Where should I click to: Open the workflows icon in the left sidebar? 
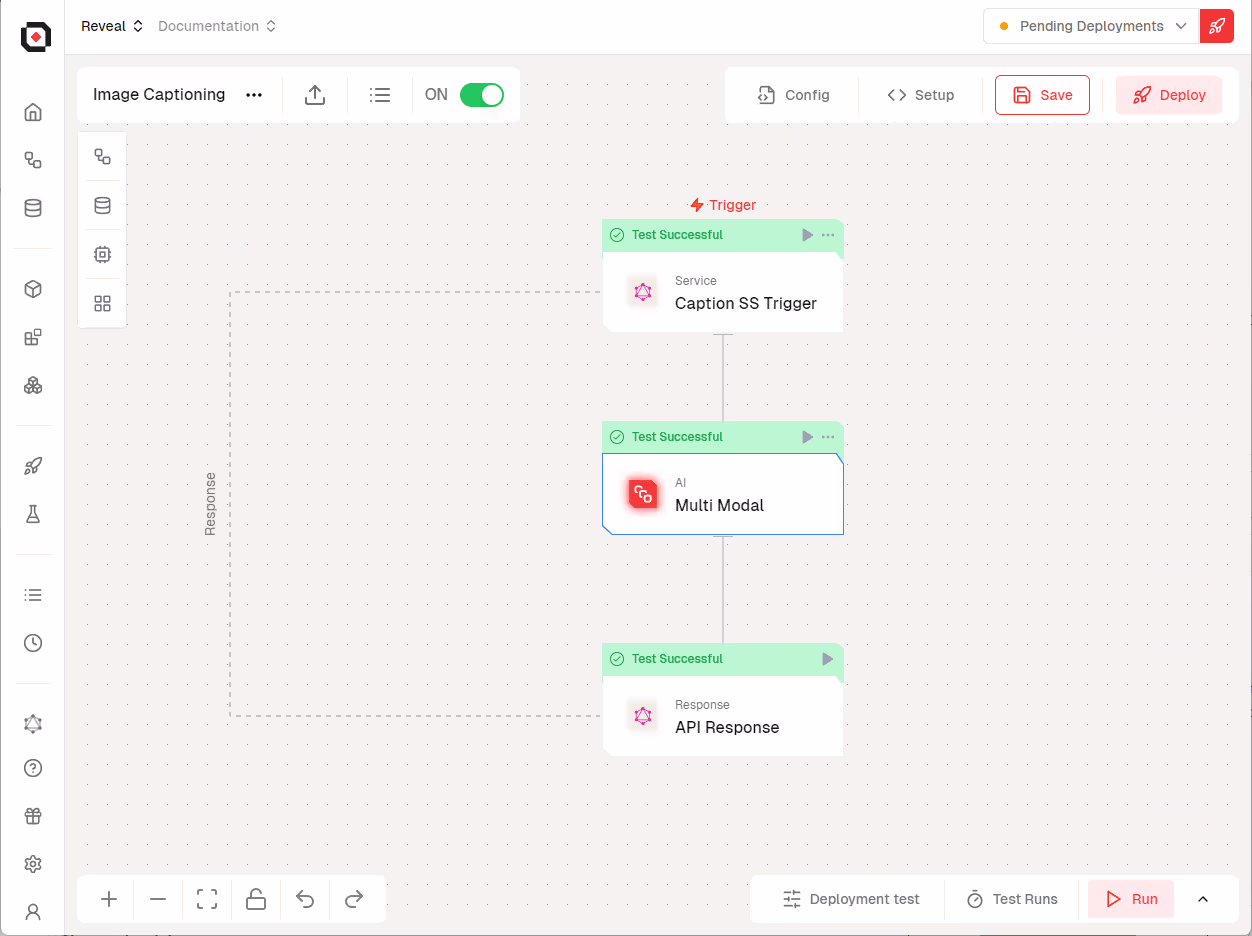(x=33, y=160)
